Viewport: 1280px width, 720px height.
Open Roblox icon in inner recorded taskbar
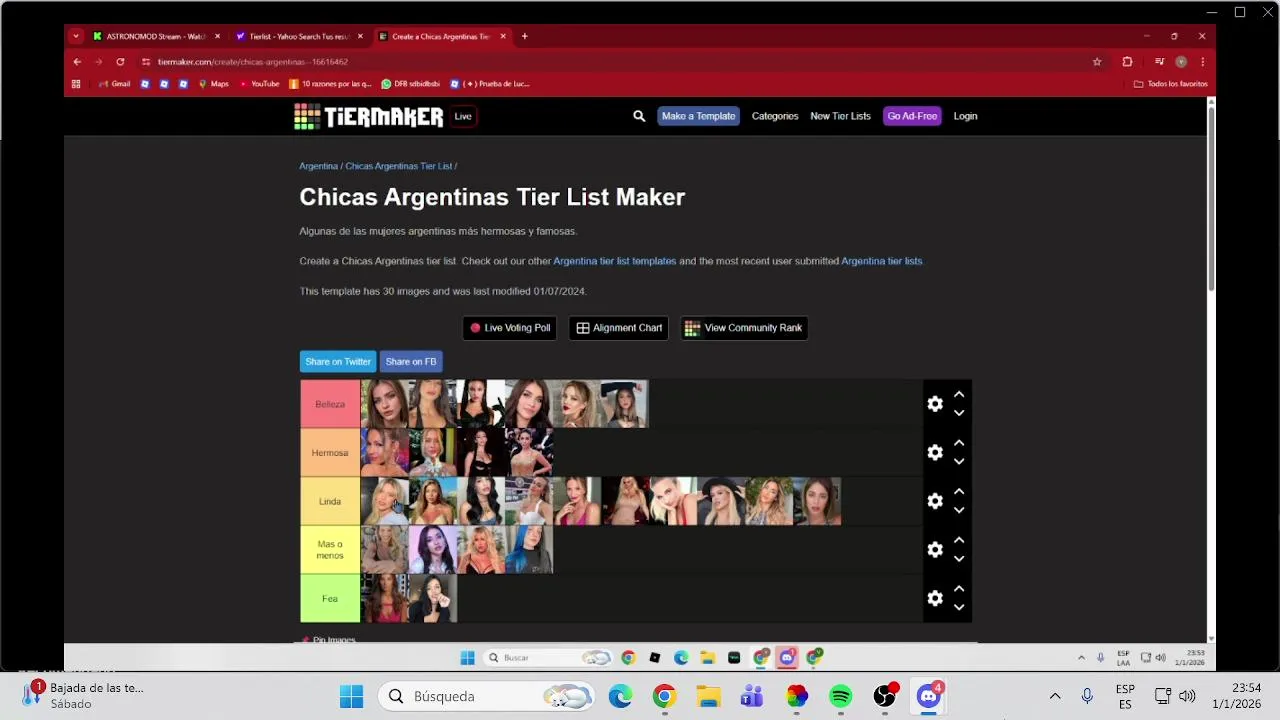point(655,657)
